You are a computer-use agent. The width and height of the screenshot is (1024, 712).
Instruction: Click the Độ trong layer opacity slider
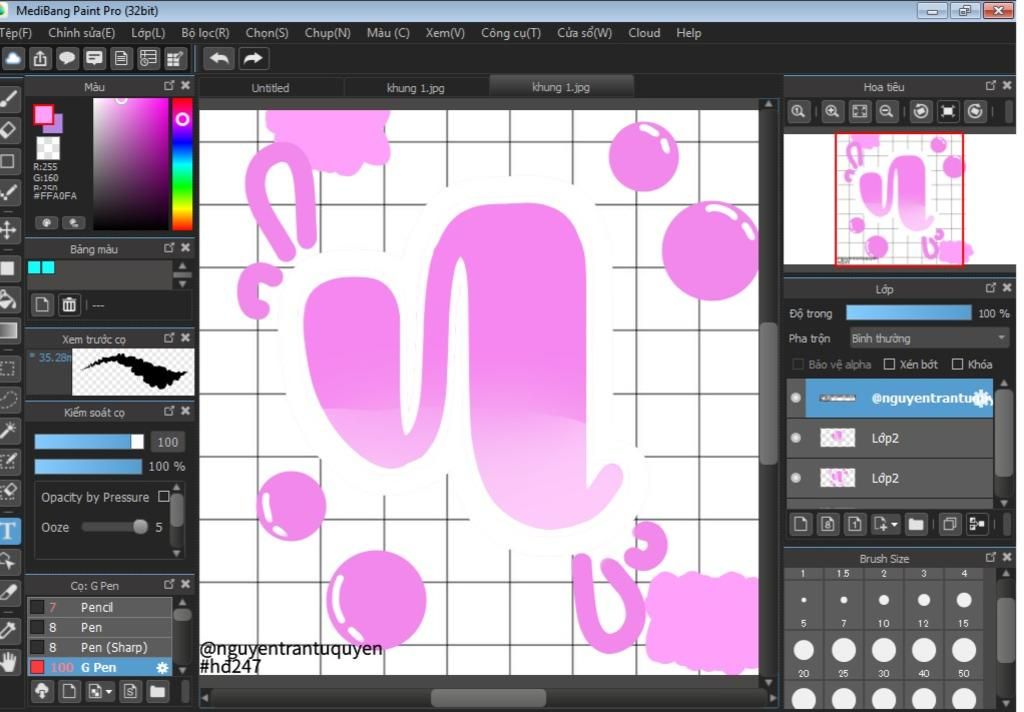click(908, 313)
